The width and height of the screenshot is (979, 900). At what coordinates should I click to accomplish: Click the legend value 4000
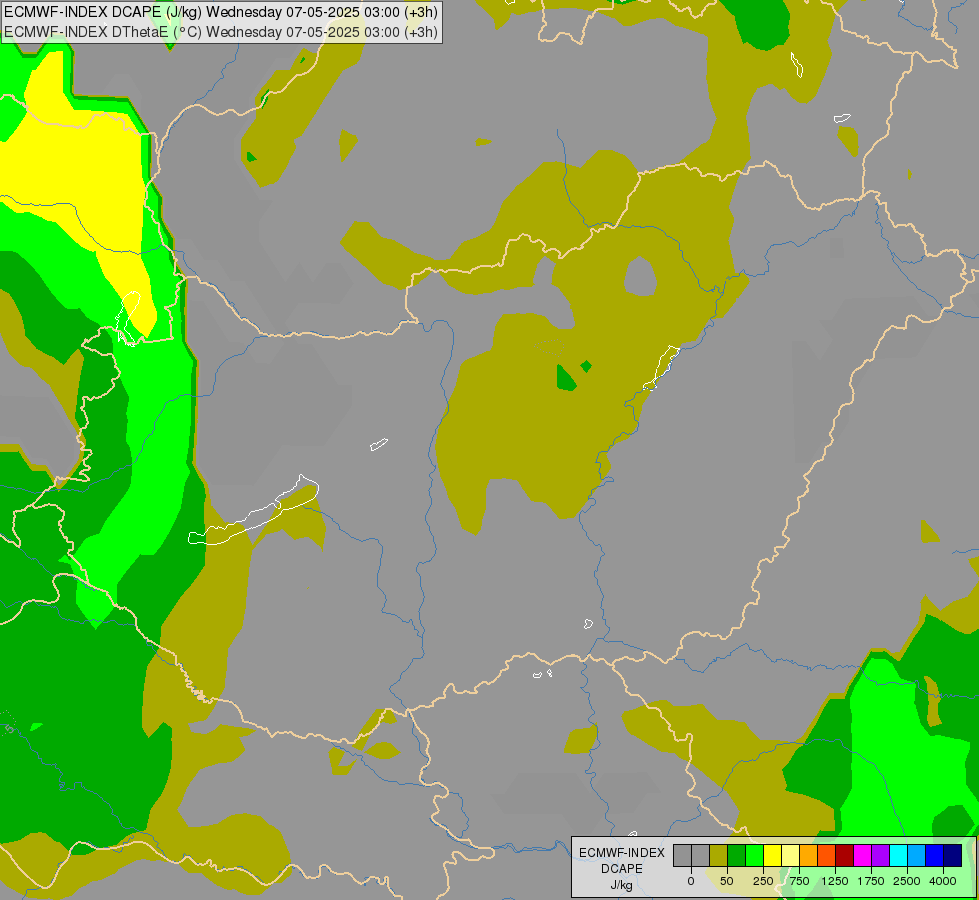pyautogui.click(x=943, y=881)
